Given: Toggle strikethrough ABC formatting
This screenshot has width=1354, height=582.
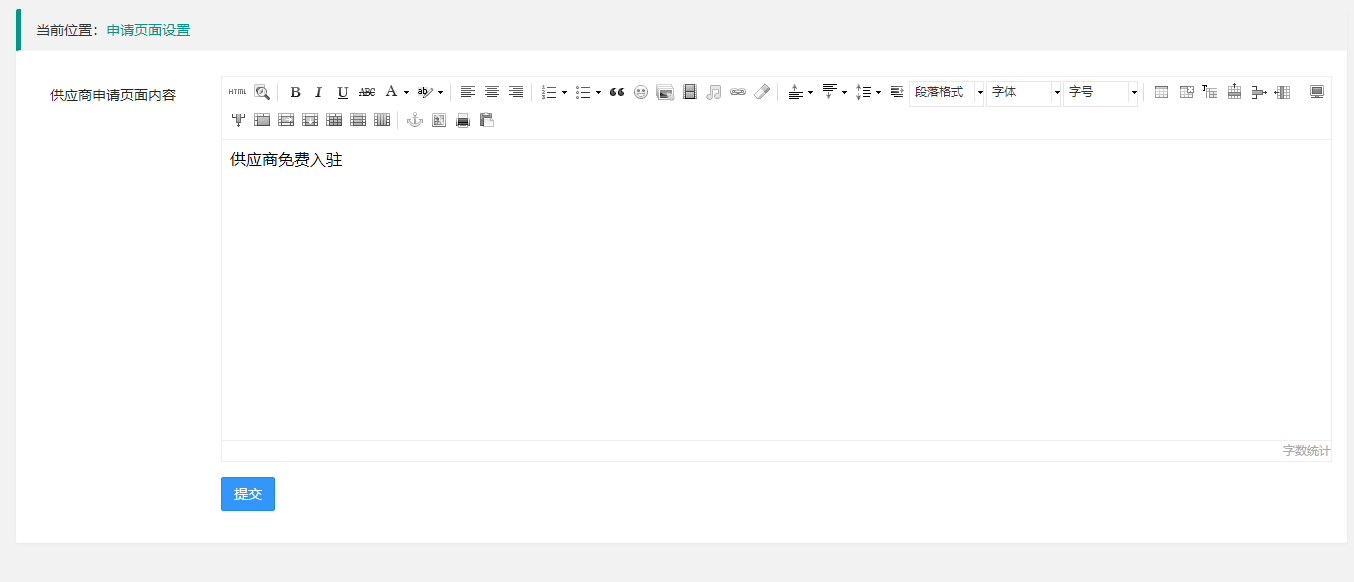Looking at the screenshot, I should point(367,92).
